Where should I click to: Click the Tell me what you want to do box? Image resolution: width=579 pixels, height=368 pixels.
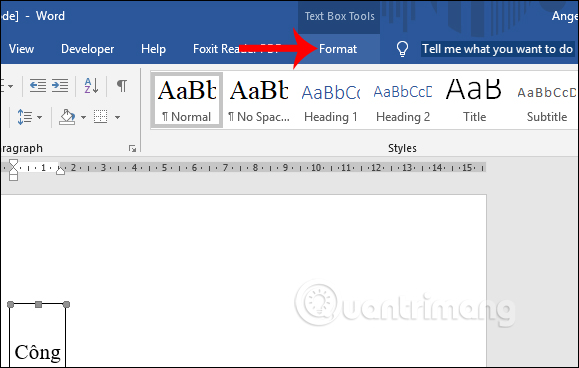[x=497, y=49]
